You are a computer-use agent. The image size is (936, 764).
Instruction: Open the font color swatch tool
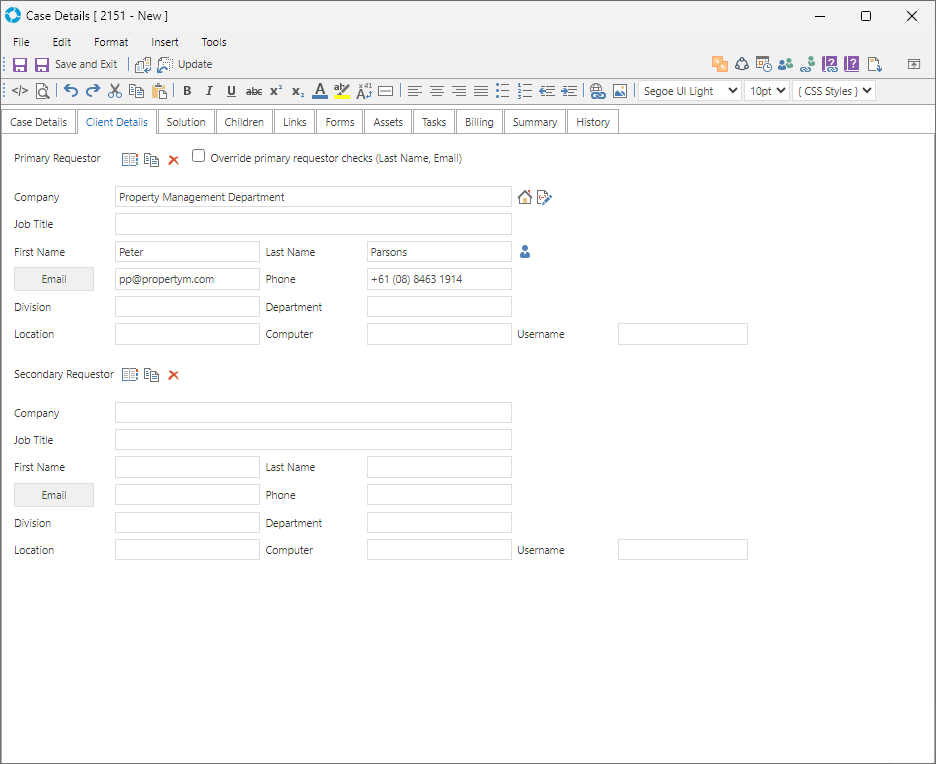[x=319, y=91]
